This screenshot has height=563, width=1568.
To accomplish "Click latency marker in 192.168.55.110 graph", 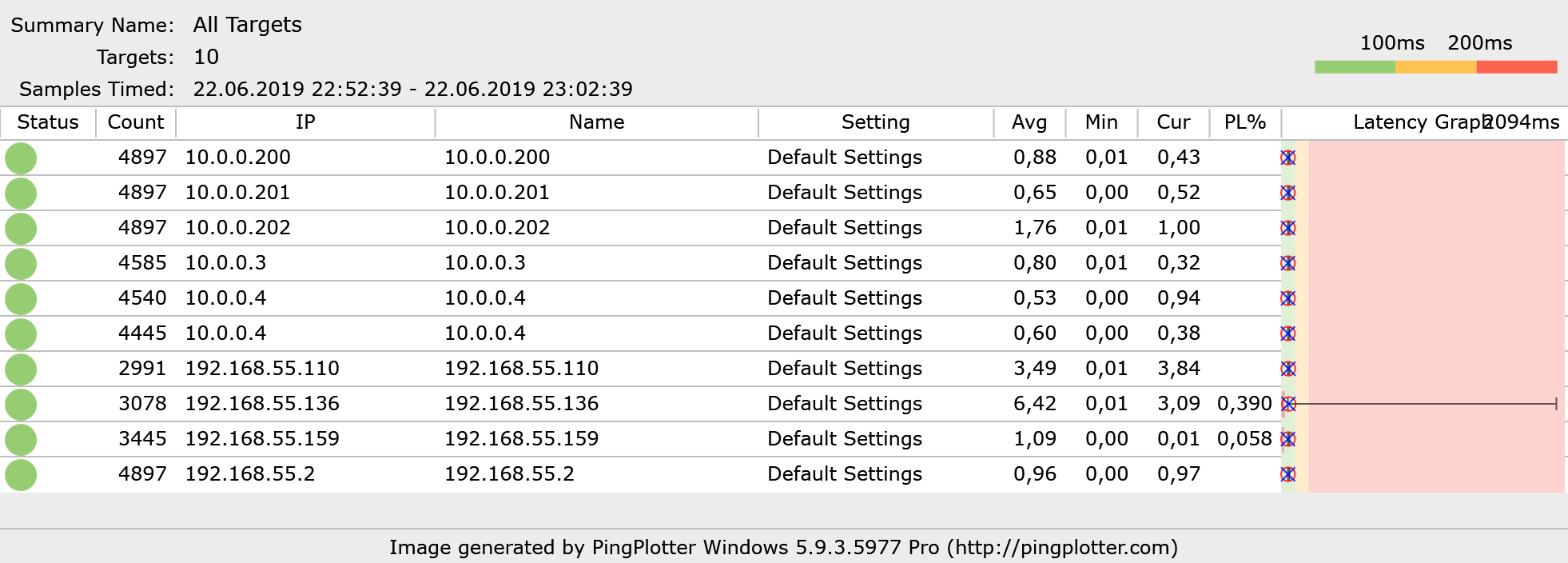I will (x=1287, y=369).
